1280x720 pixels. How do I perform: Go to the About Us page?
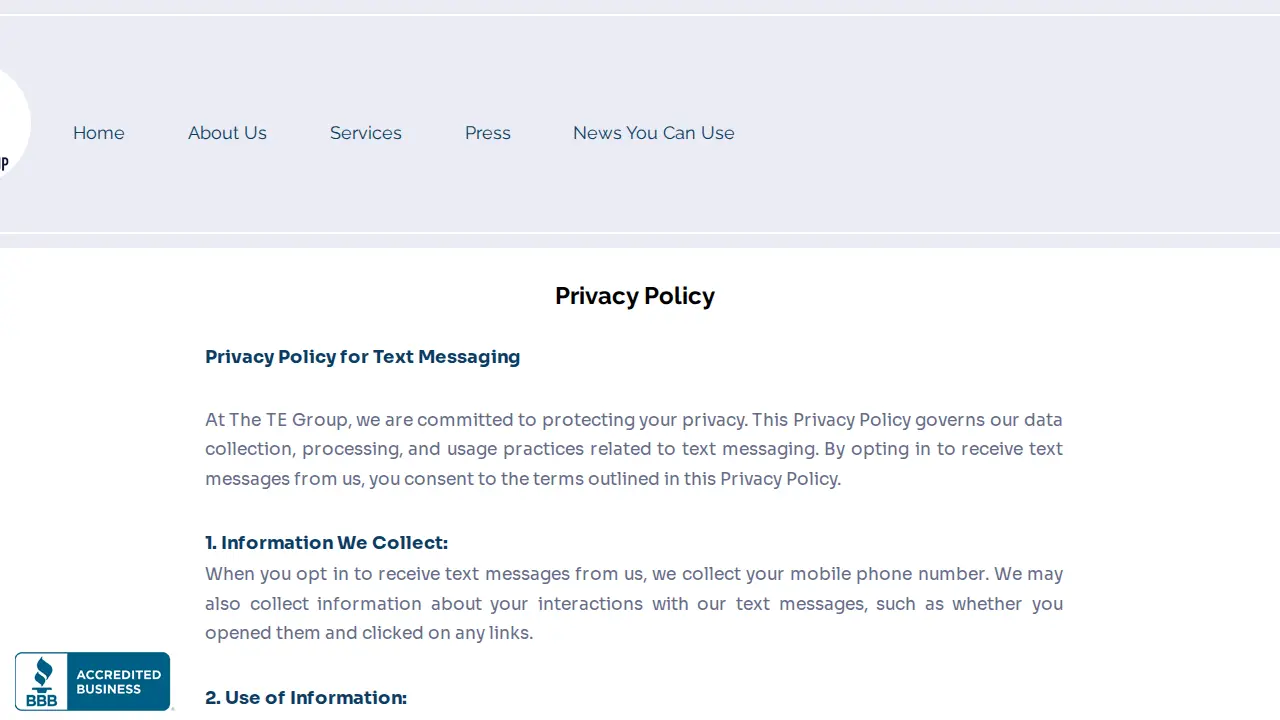coord(227,133)
